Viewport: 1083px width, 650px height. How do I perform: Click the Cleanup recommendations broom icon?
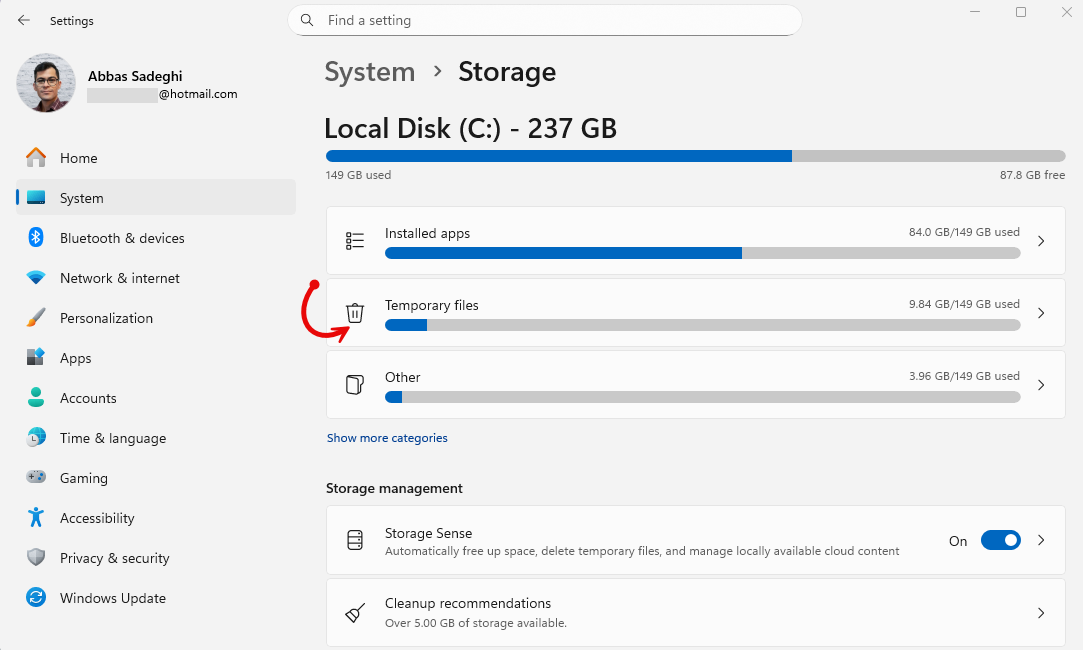355,613
